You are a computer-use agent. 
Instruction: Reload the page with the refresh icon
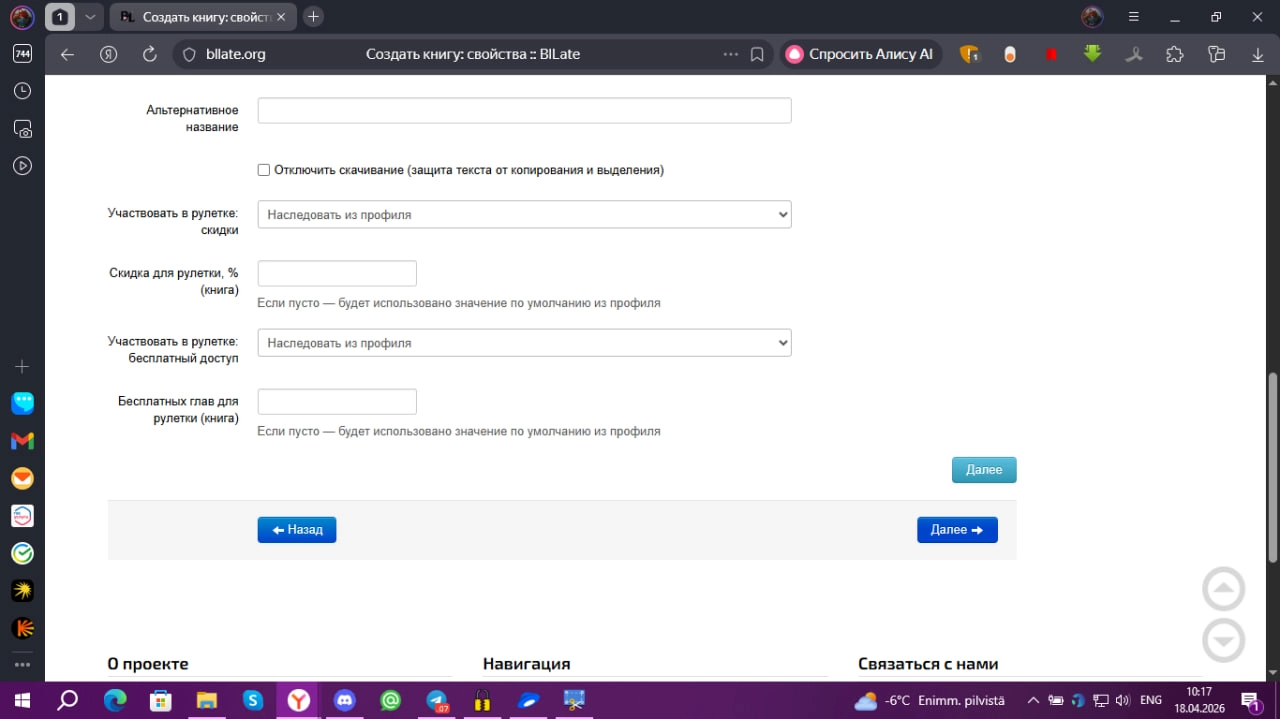150,55
